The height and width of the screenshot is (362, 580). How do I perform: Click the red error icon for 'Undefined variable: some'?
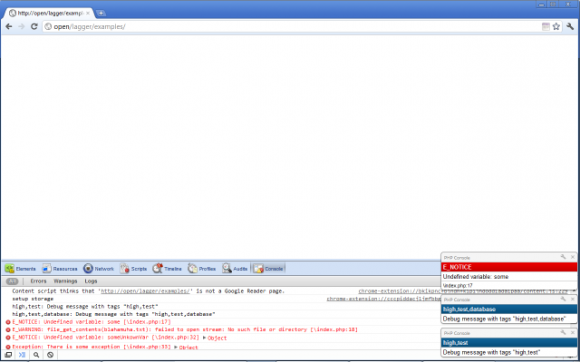click(8, 322)
